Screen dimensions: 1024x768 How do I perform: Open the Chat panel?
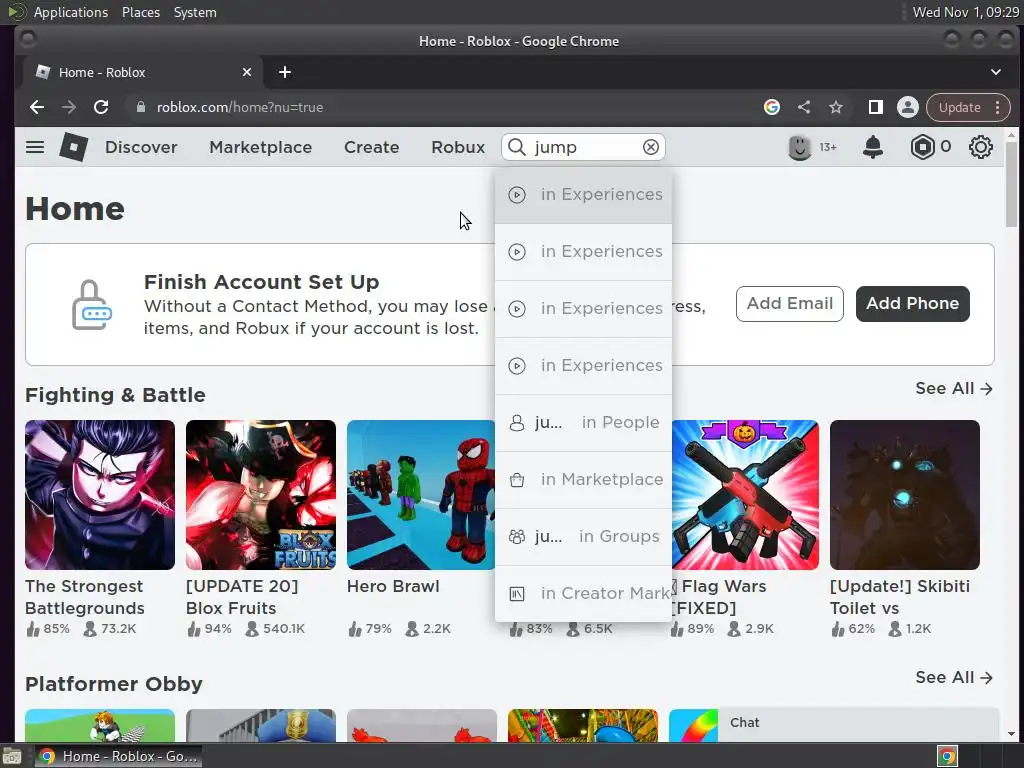(x=859, y=723)
